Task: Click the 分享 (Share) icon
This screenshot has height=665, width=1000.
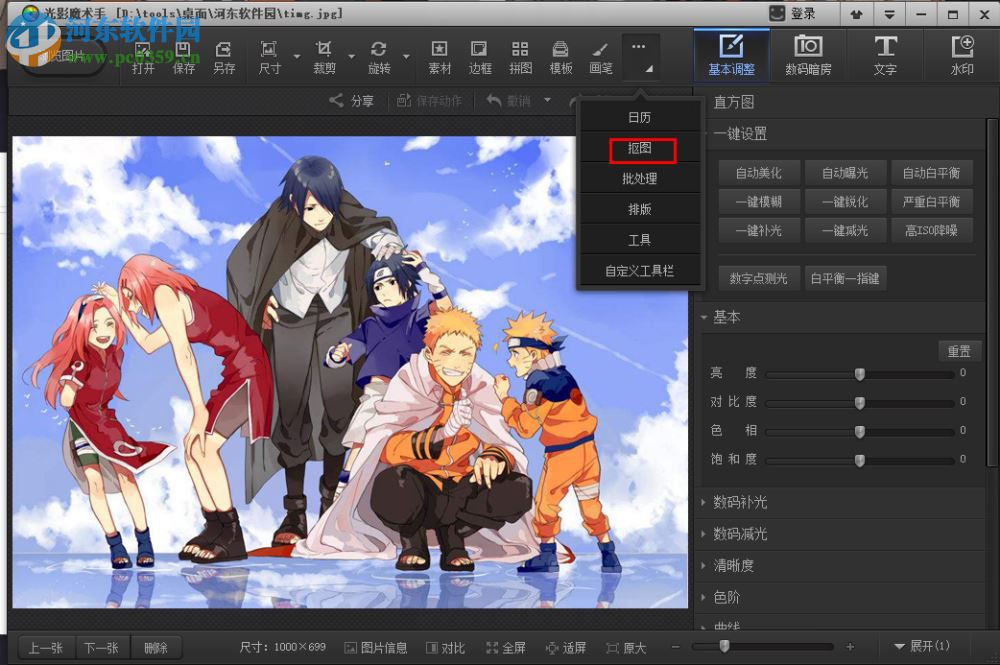Action: coord(352,101)
